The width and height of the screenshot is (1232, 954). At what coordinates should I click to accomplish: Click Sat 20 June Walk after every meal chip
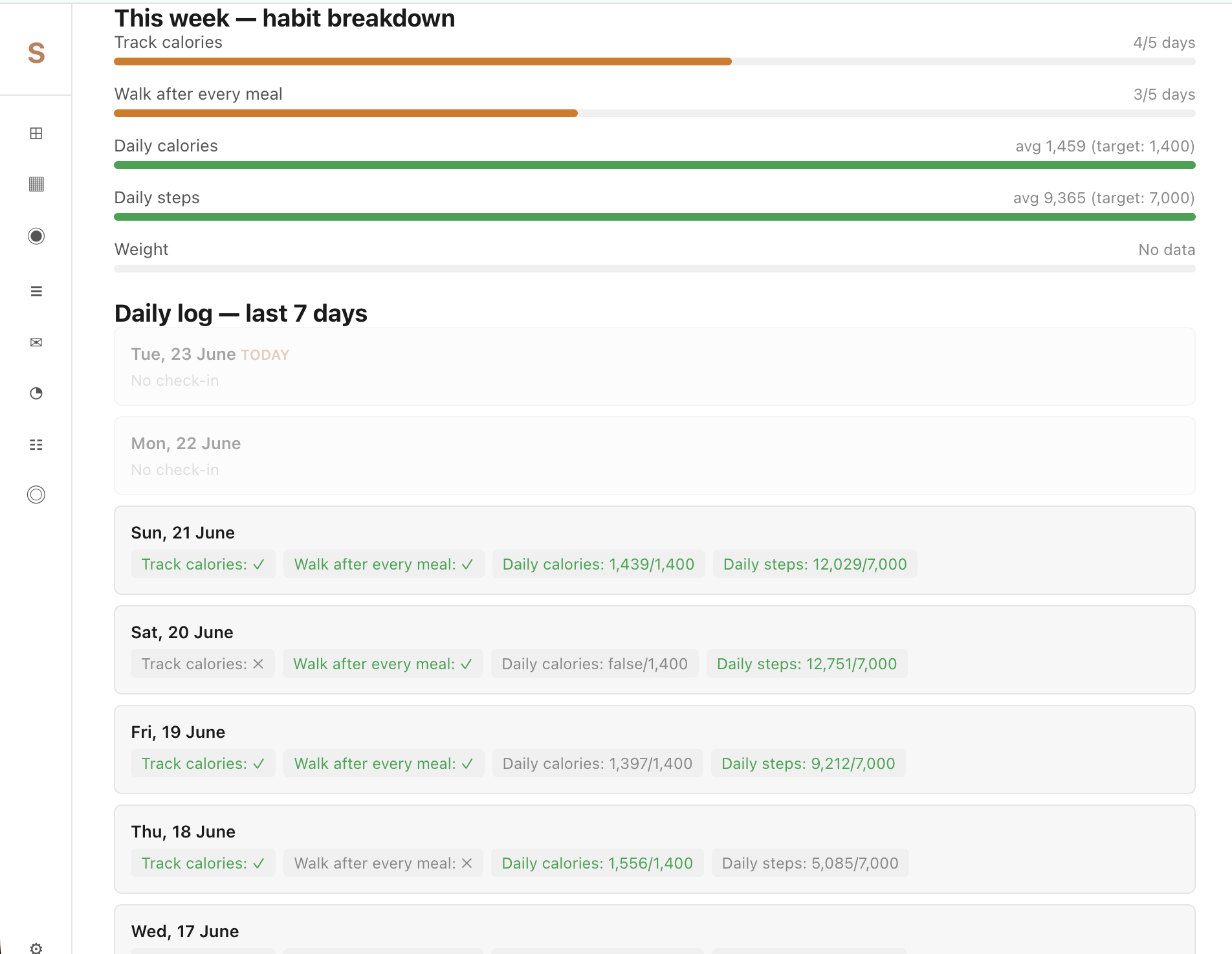383,664
